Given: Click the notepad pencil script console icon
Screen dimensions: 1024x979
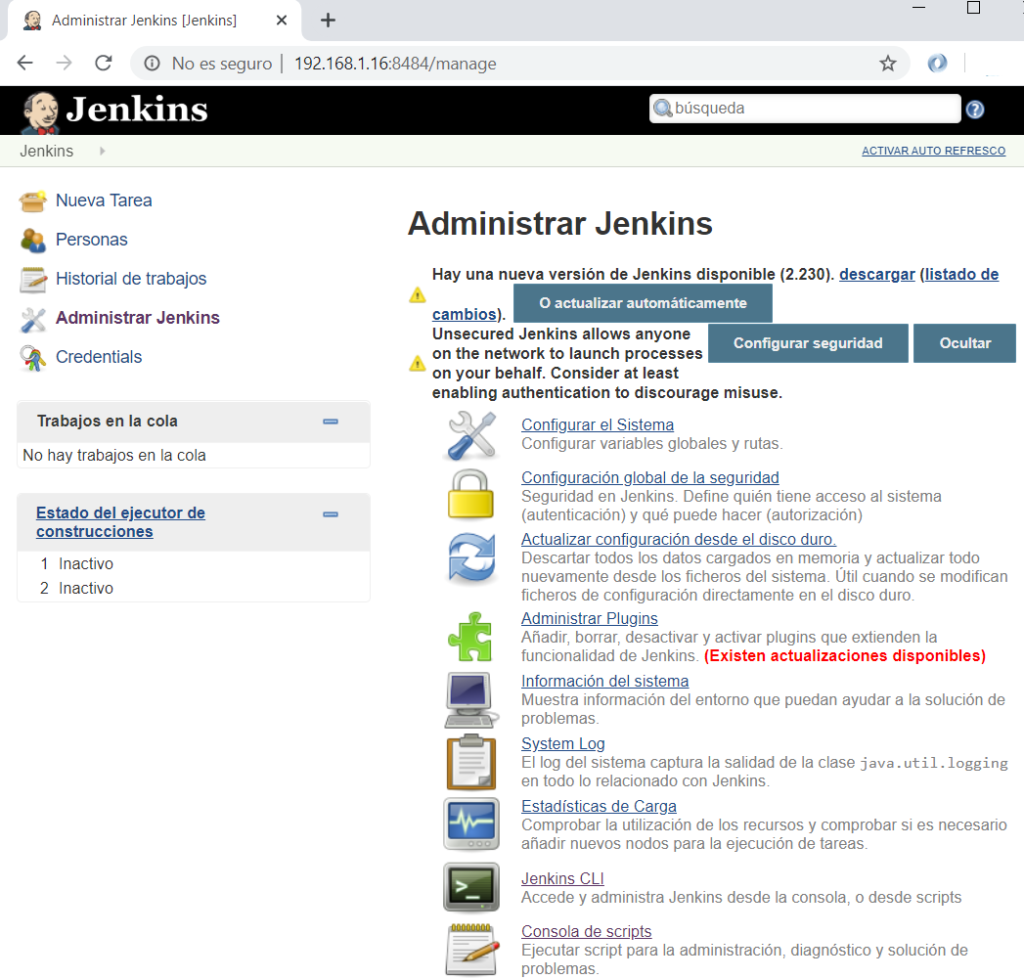Looking at the screenshot, I should [473, 949].
